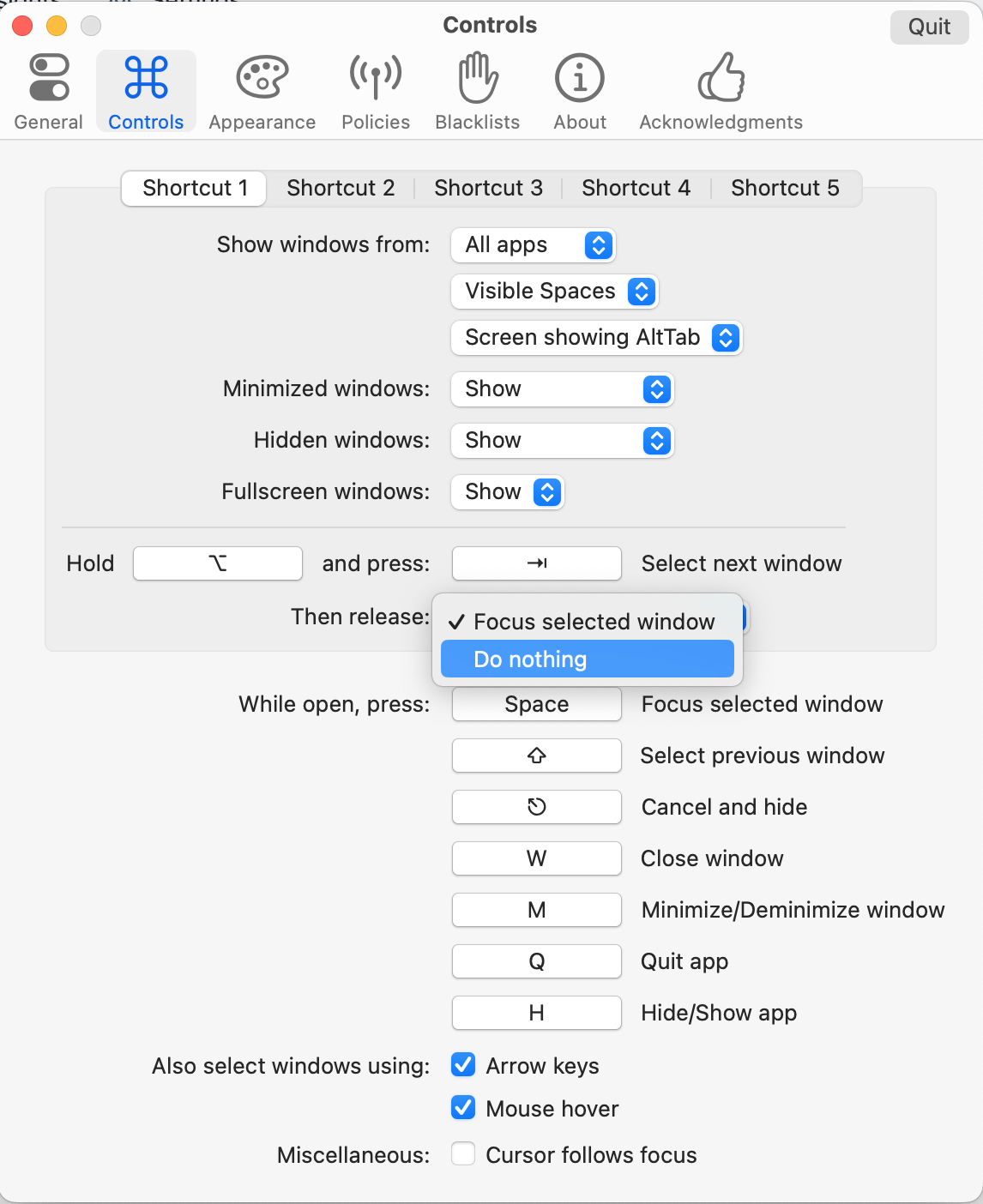The image size is (983, 1204).
Task: Open the Visible Spaces dropdown
Action: click(x=554, y=292)
